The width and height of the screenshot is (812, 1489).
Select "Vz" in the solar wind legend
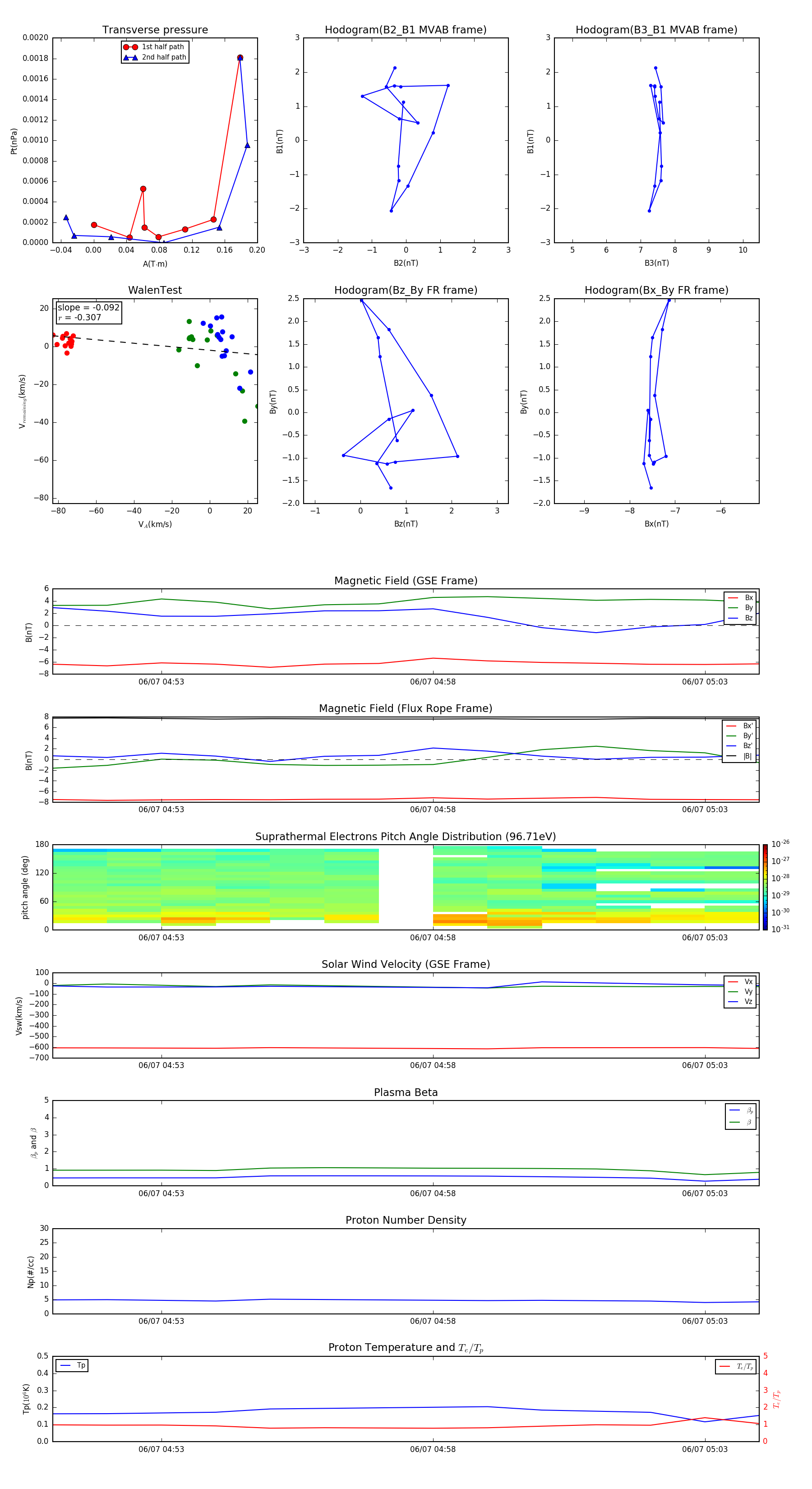pyautogui.click(x=740, y=1002)
